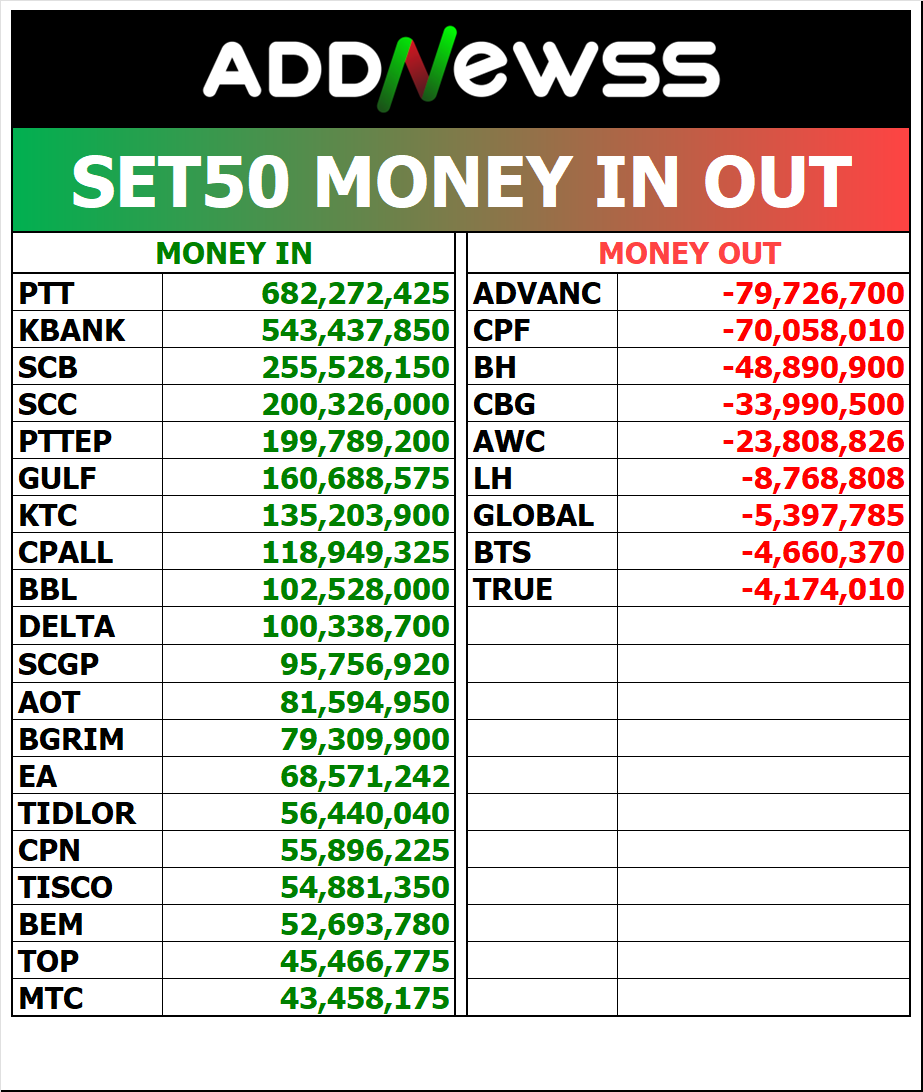Image resolution: width=923 pixels, height=1092 pixels.
Task: Select the BH value -48,890,900
Action: pyautogui.click(x=813, y=368)
